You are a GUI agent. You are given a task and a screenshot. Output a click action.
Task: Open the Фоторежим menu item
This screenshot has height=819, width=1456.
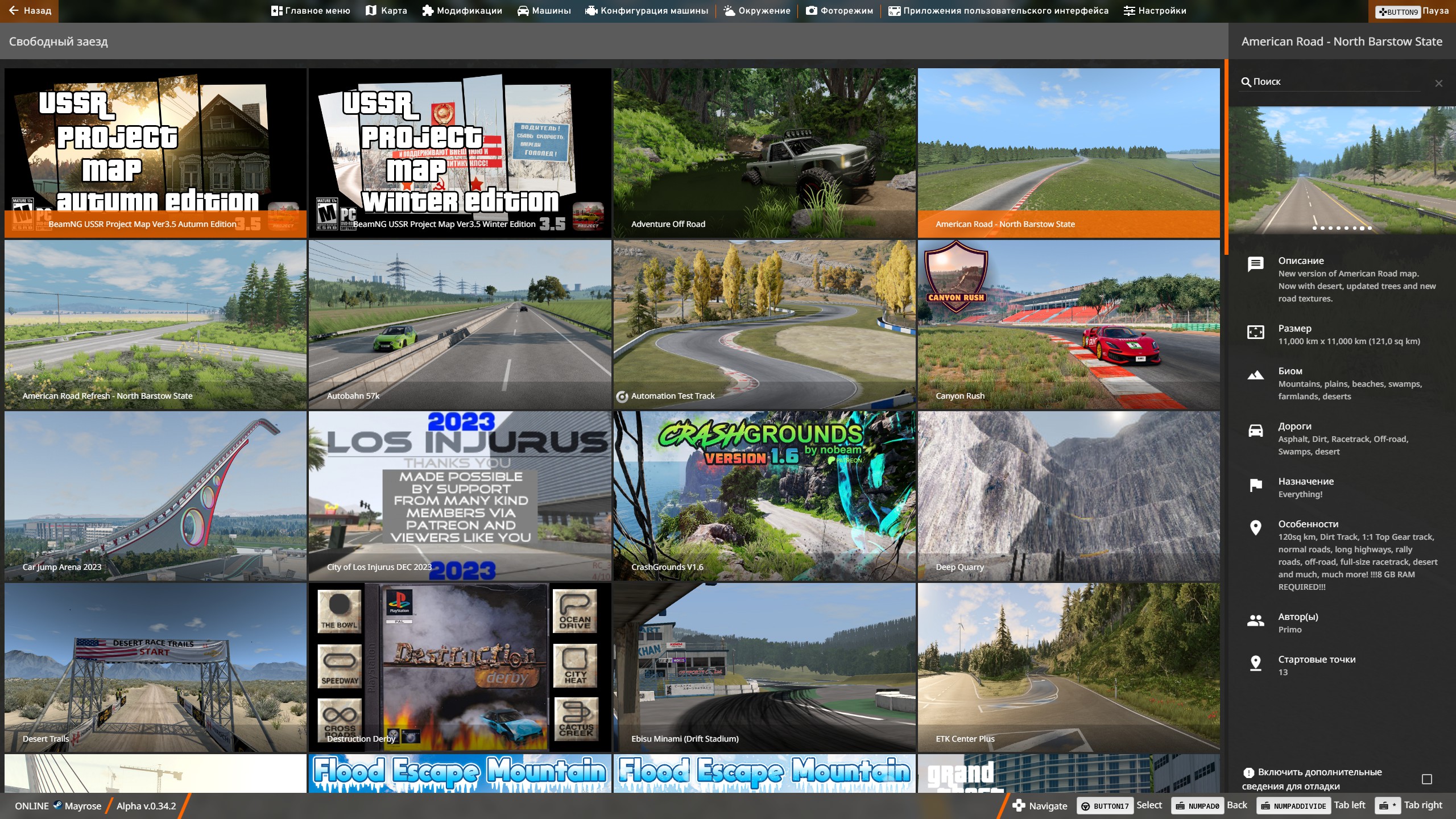click(839, 11)
